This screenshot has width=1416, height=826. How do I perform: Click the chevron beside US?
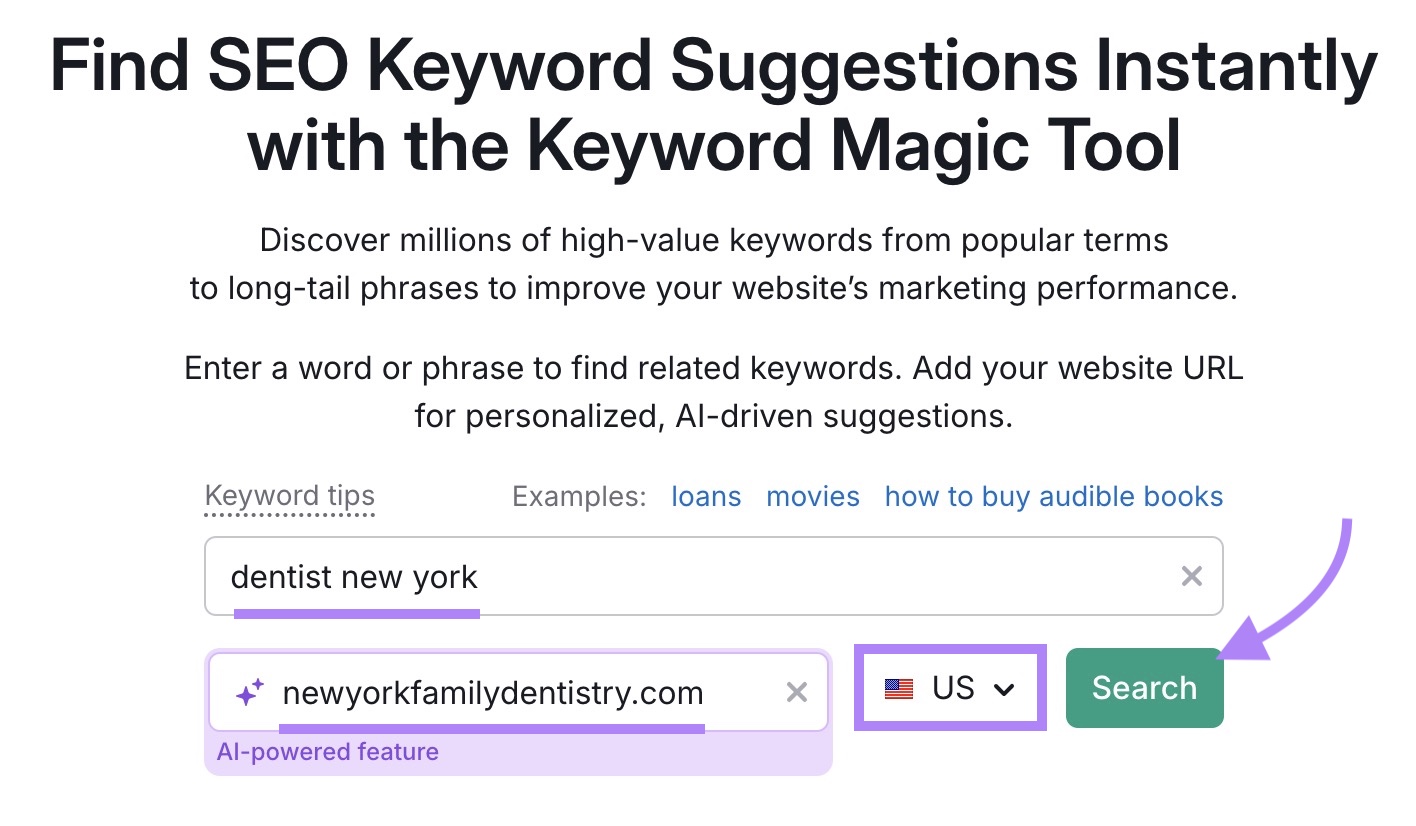[x=1004, y=688]
